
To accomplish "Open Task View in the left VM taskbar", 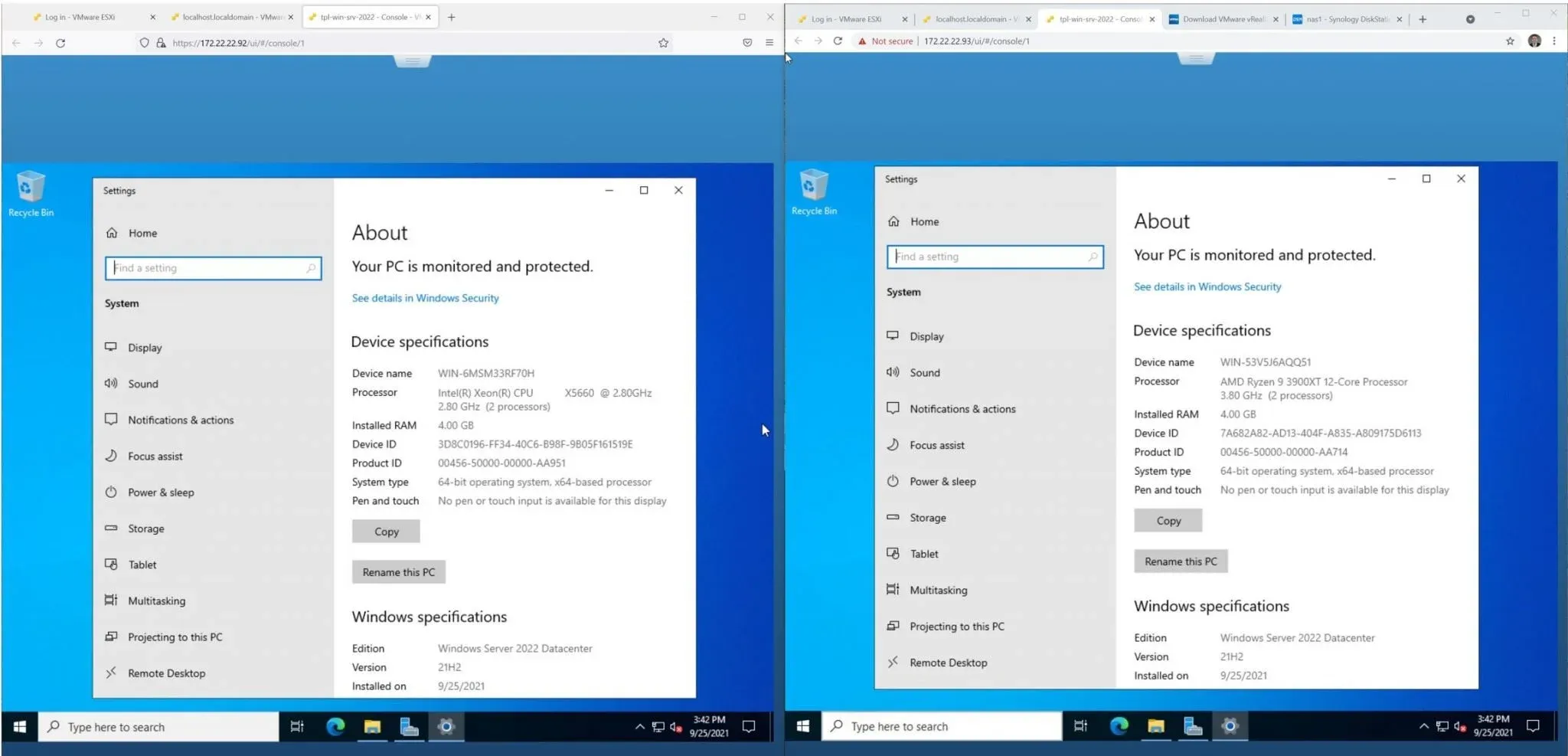I will point(297,726).
